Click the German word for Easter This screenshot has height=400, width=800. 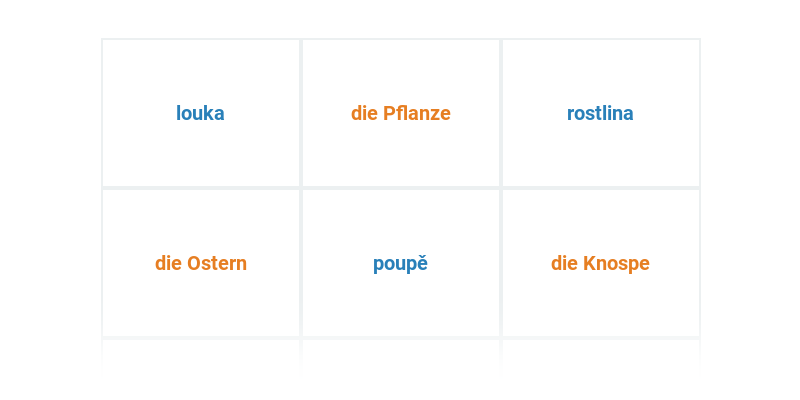pyautogui.click(x=200, y=263)
